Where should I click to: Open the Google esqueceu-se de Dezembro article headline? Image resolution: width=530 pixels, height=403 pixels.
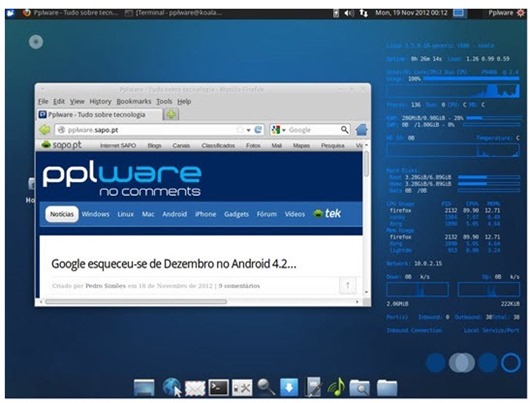[x=174, y=264]
